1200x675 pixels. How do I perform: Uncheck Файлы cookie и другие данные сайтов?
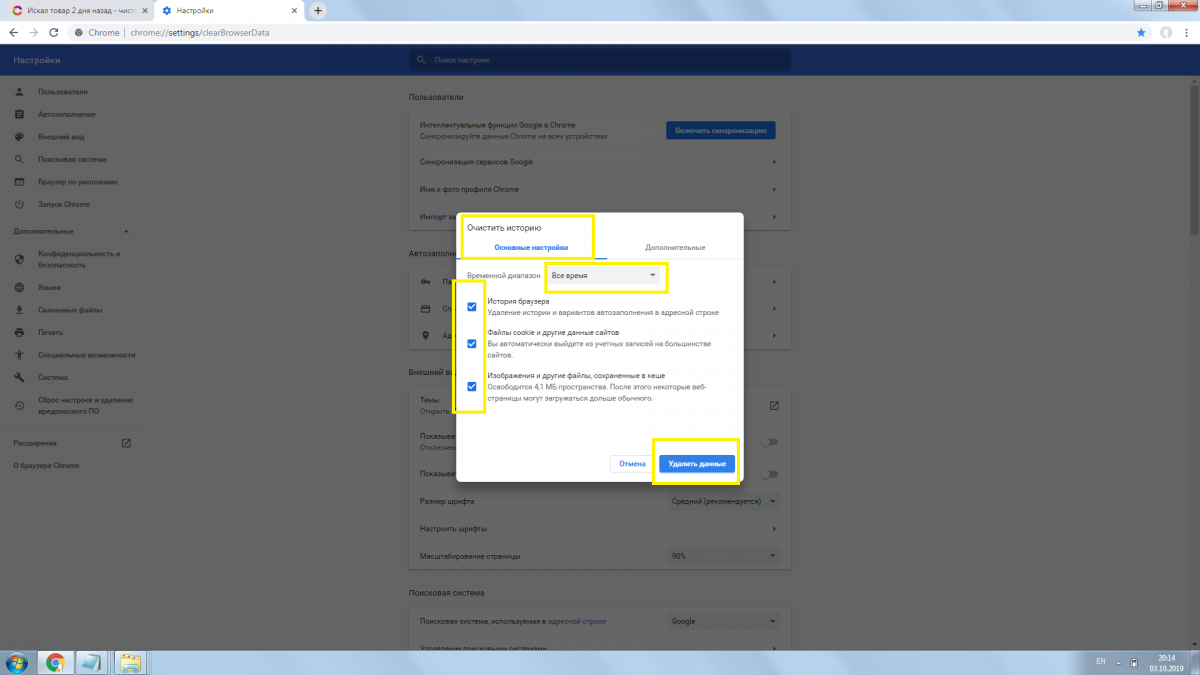[x=472, y=343]
